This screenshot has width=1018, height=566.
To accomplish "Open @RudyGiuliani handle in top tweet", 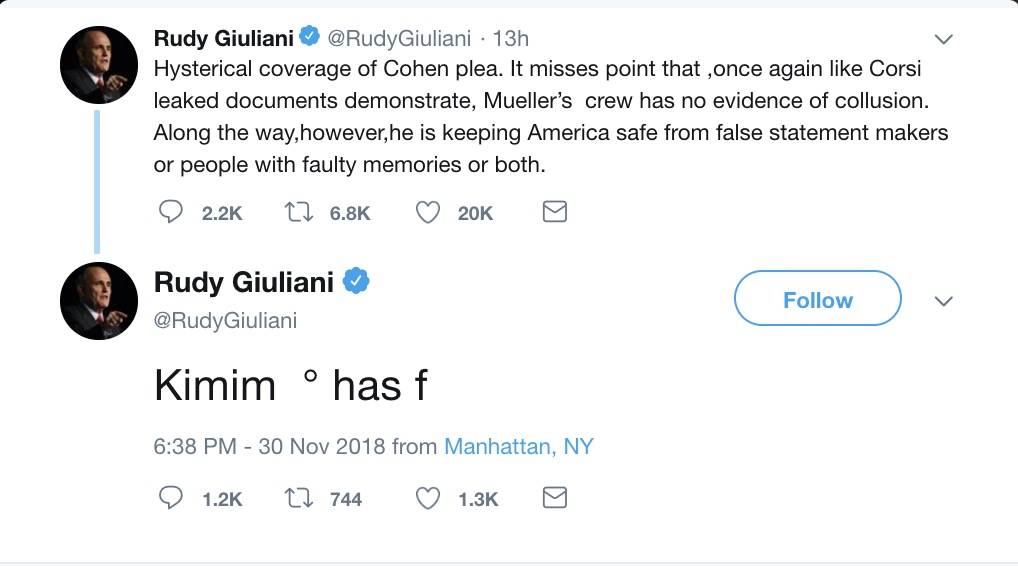I will tap(398, 39).
